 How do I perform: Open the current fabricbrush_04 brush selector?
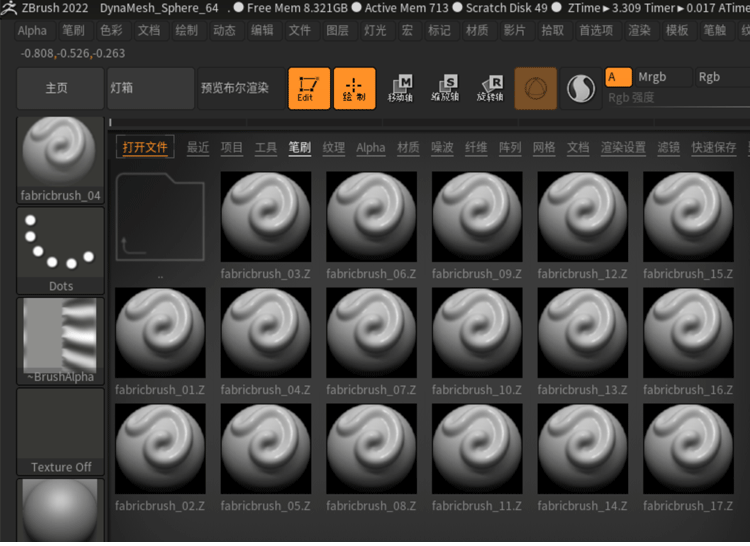[60, 158]
